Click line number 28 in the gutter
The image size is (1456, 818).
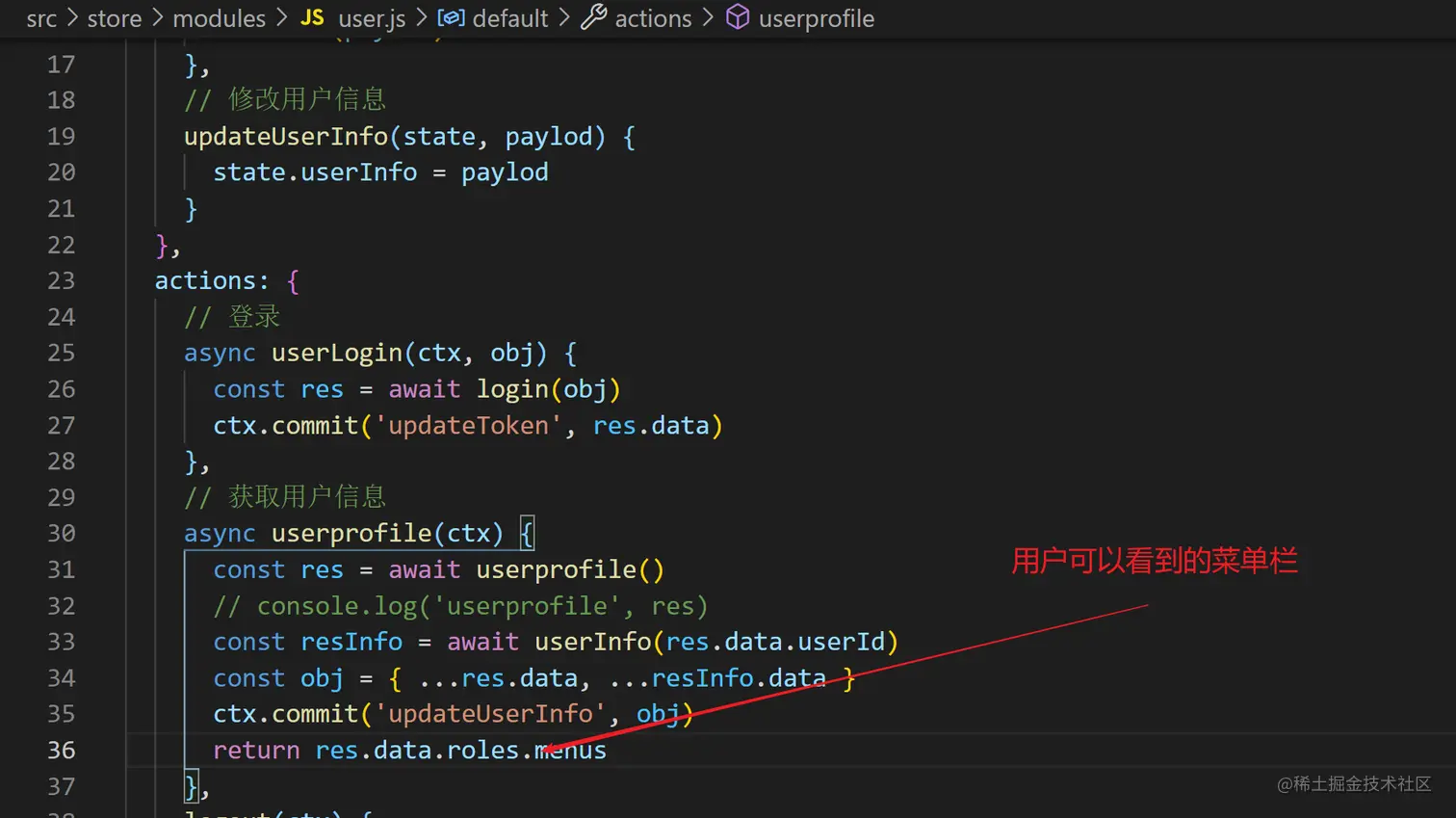pyautogui.click(x=61, y=462)
